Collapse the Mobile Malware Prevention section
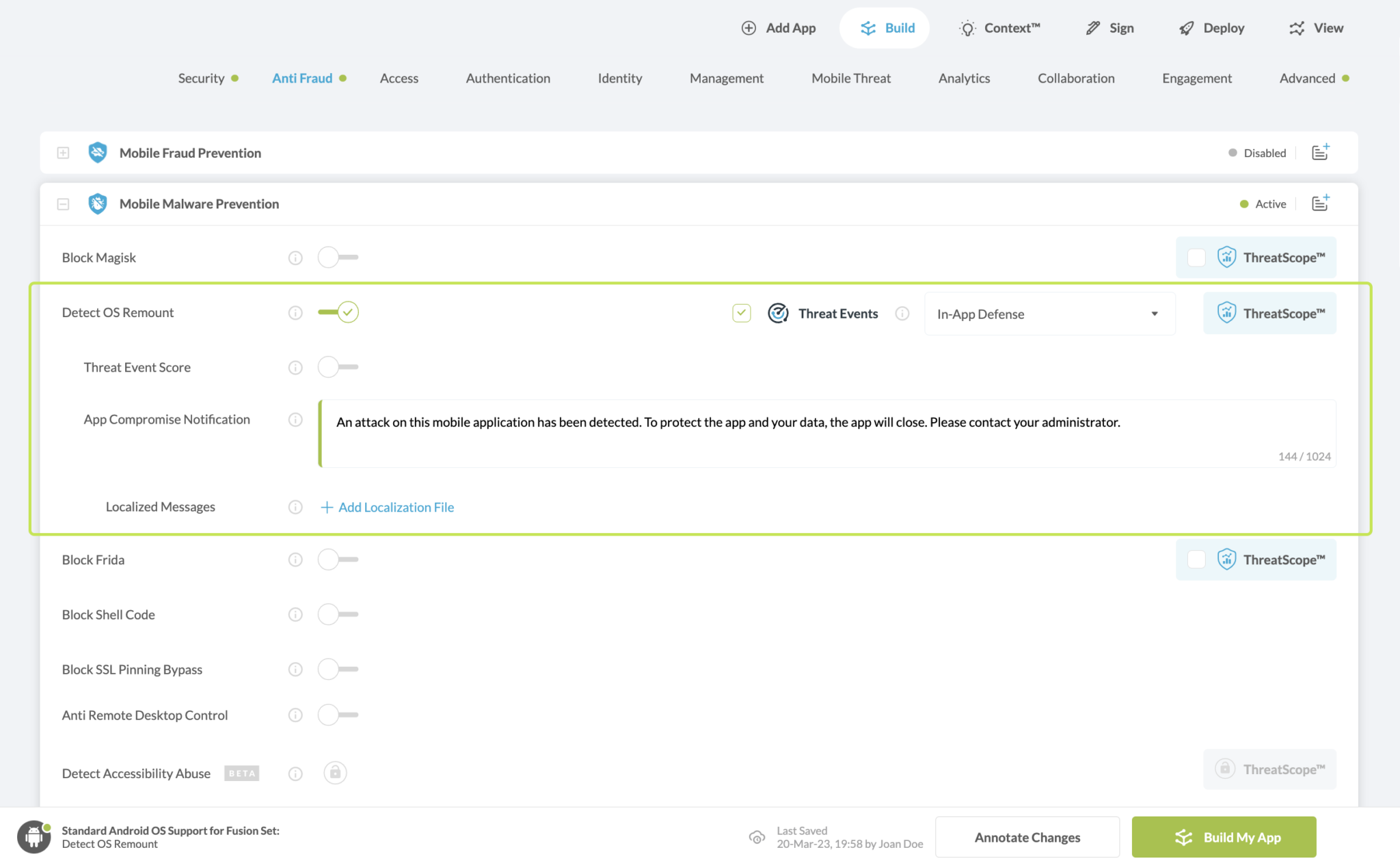This screenshot has height=865, width=1400. [63, 204]
